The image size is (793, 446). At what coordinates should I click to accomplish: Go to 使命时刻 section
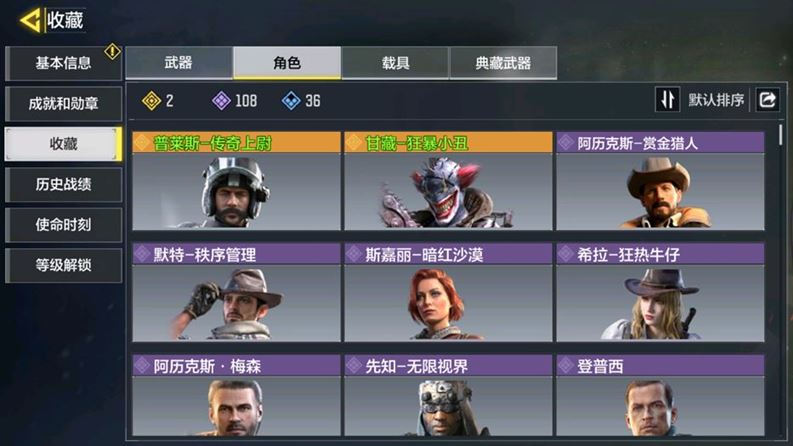tap(63, 225)
